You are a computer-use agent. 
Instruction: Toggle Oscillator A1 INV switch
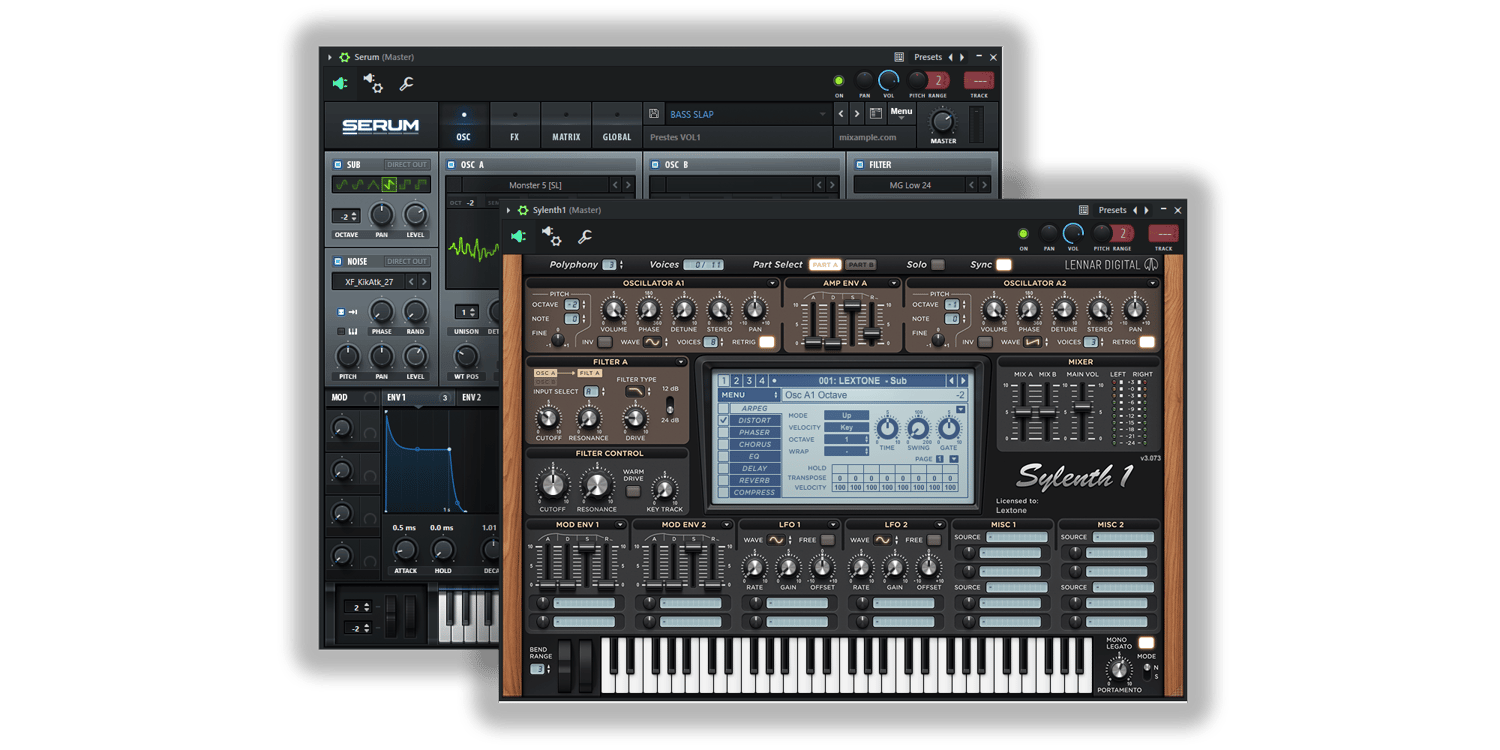click(x=605, y=342)
